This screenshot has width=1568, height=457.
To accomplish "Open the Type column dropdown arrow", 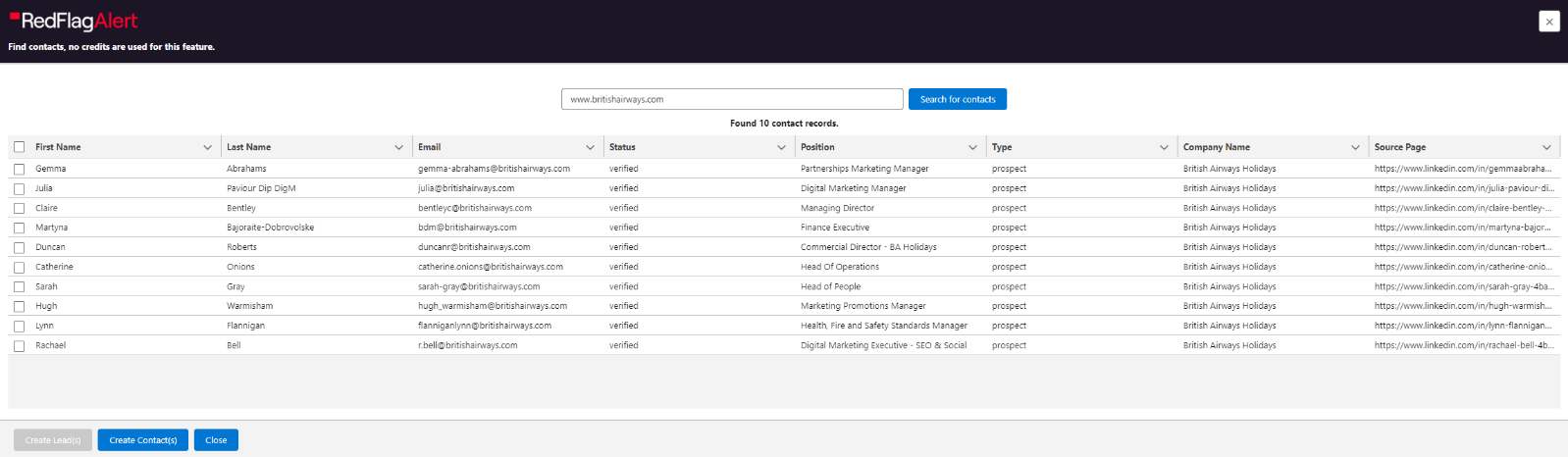I will [1164, 147].
